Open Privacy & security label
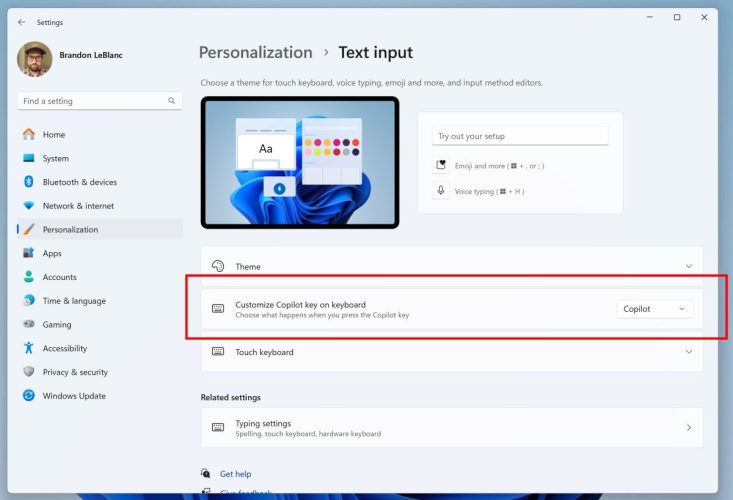The height and width of the screenshot is (500, 733). (75, 372)
